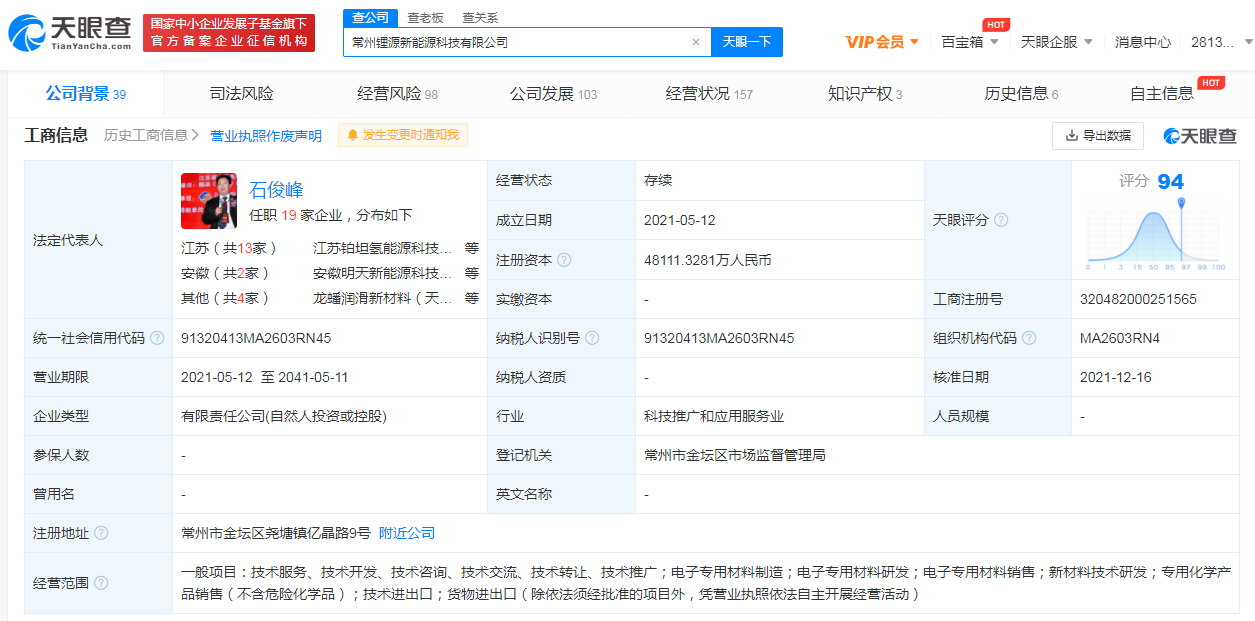Select the 查关系 search tab
1255x621 pixels.
480,17
